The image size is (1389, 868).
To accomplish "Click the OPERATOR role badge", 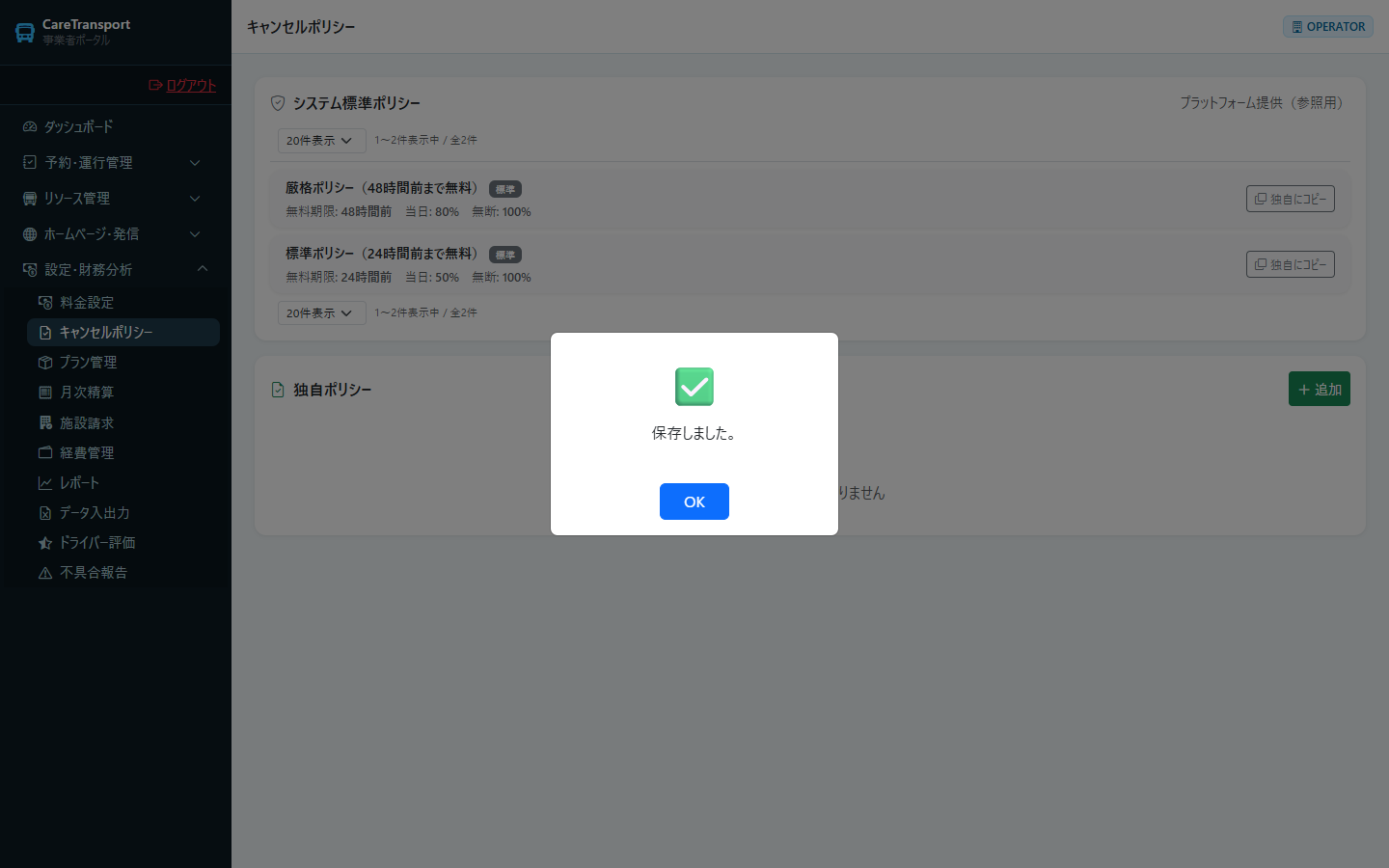I will click(1328, 26).
